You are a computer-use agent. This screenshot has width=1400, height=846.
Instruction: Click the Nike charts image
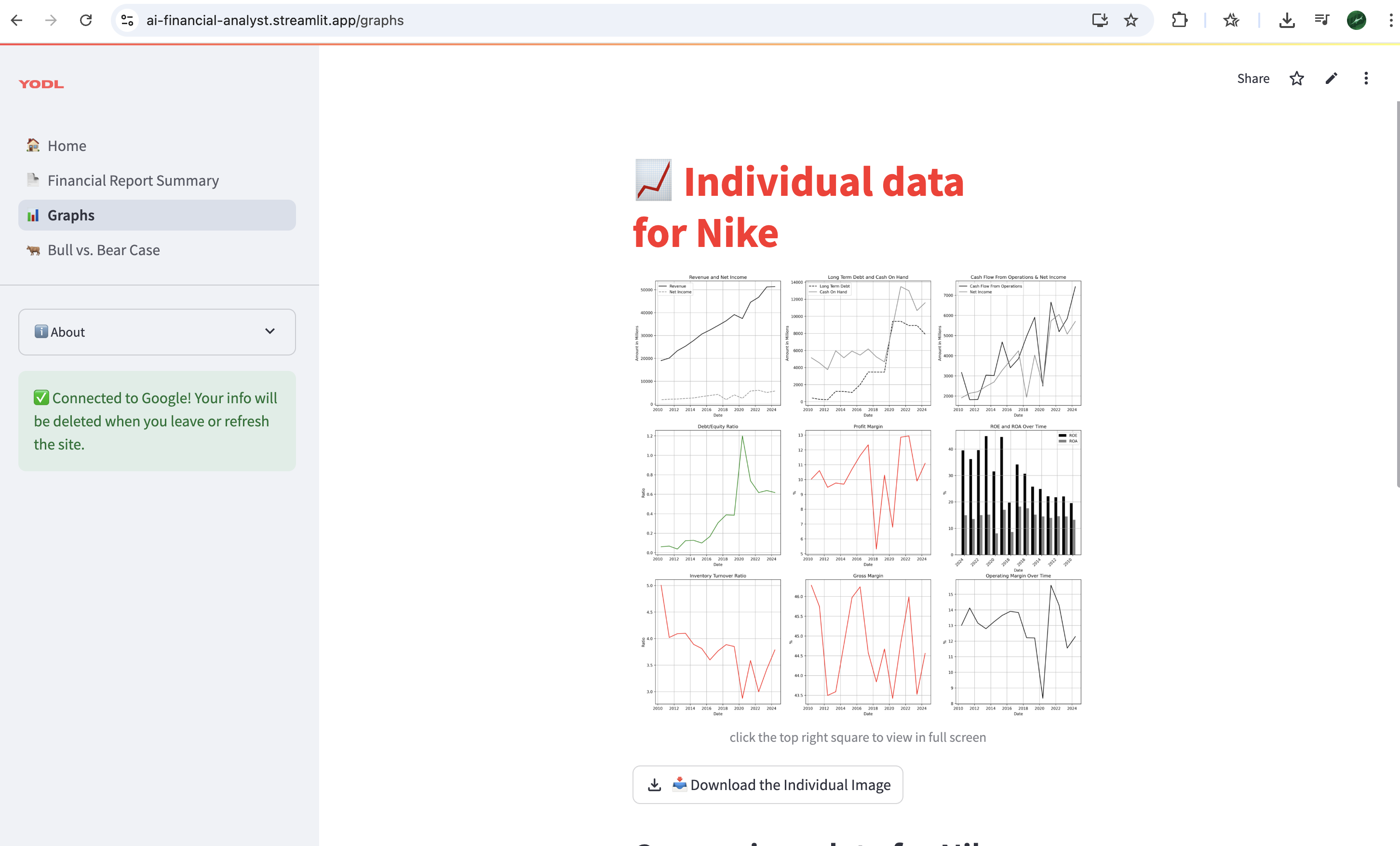point(857,495)
